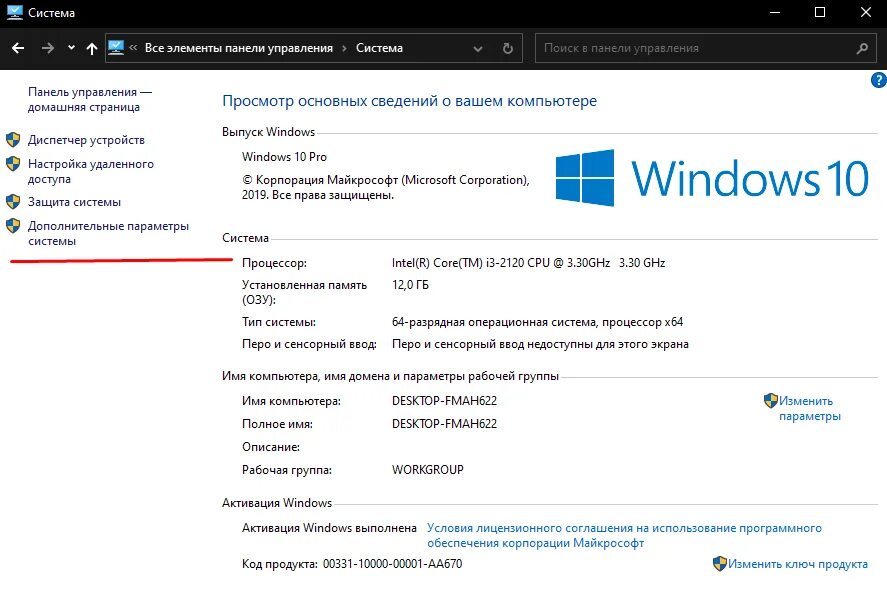Click the Система window title icon
The image size is (887, 597).
[15, 12]
